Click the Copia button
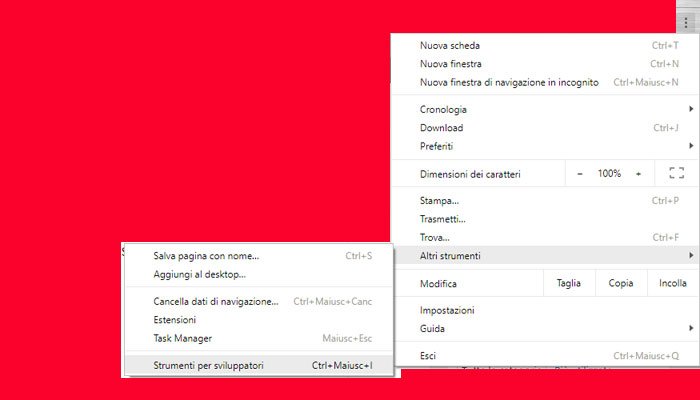The width and height of the screenshot is (700, 400). [x=621, y=284]
